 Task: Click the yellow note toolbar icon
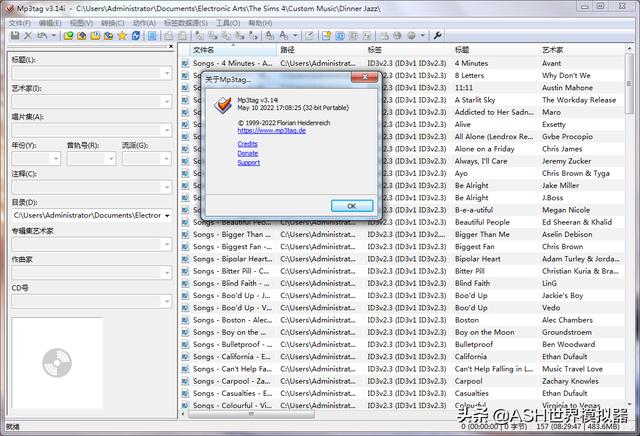tap(326, 36)
